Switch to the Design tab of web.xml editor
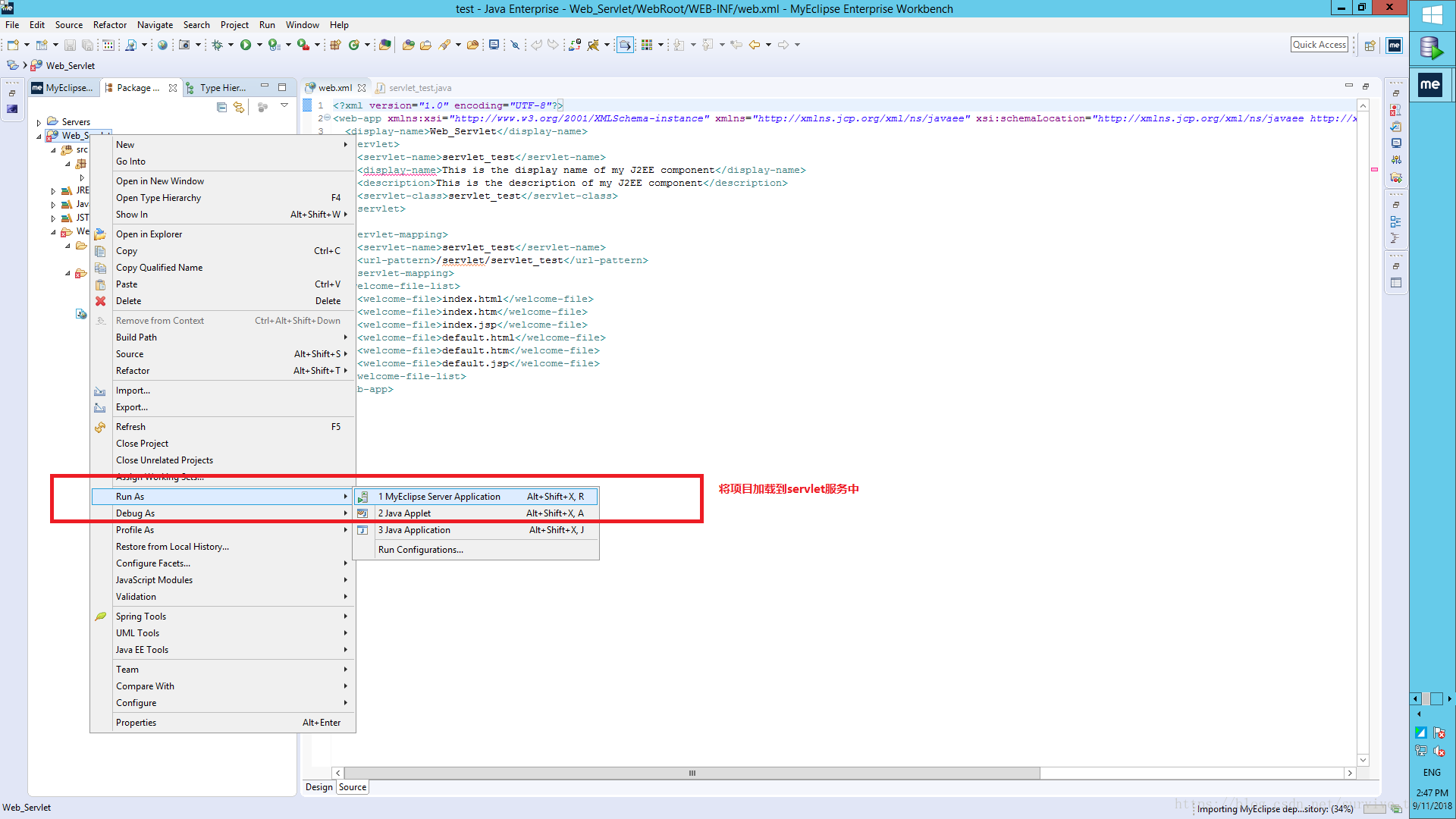This screenshot has height=819, width=1456. click(x=318, y=787)
